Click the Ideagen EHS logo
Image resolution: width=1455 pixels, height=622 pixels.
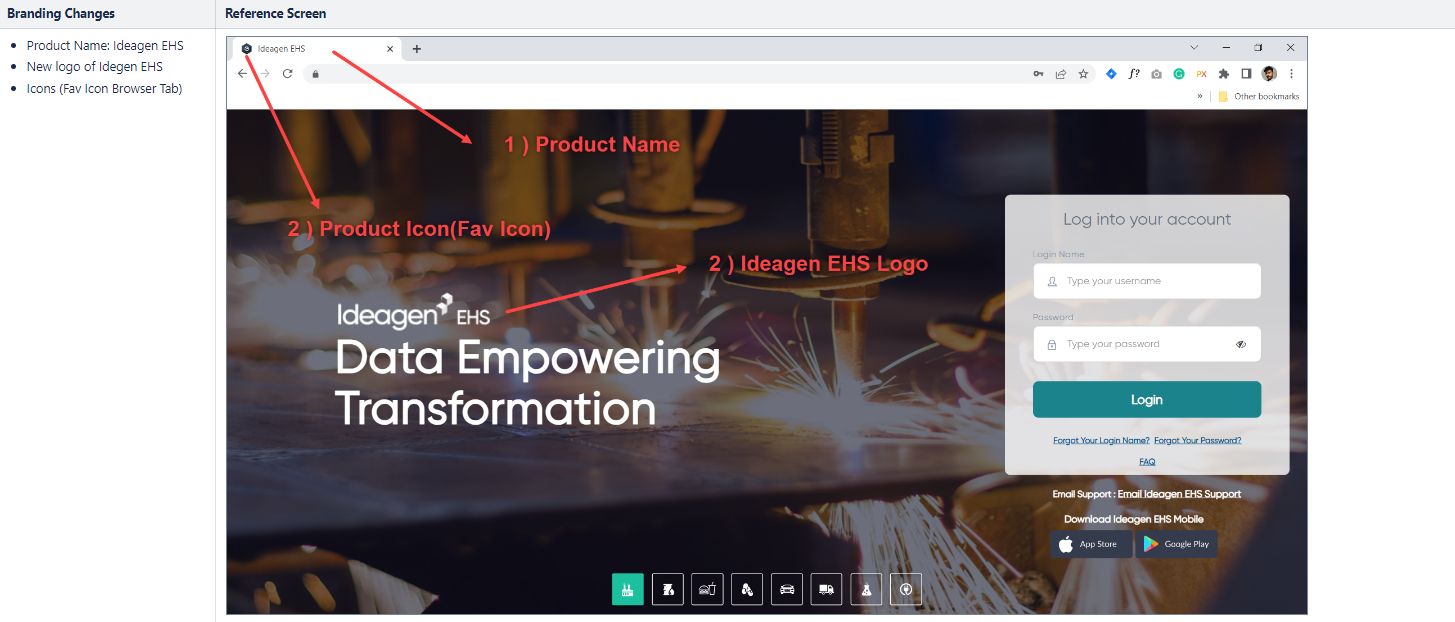(x=413, y=311)
